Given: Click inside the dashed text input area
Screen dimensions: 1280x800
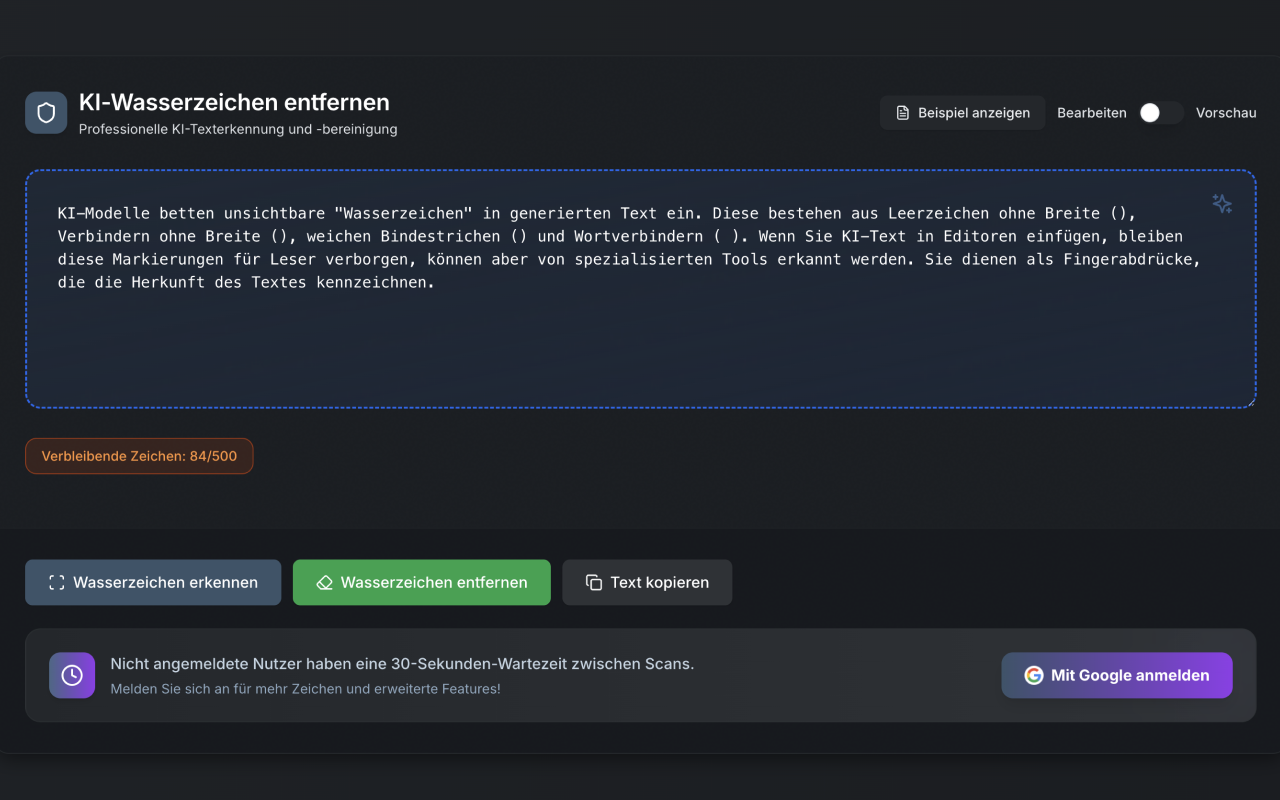Looking at the screenshot, I should pyautogui.click(x=640, y=340).
